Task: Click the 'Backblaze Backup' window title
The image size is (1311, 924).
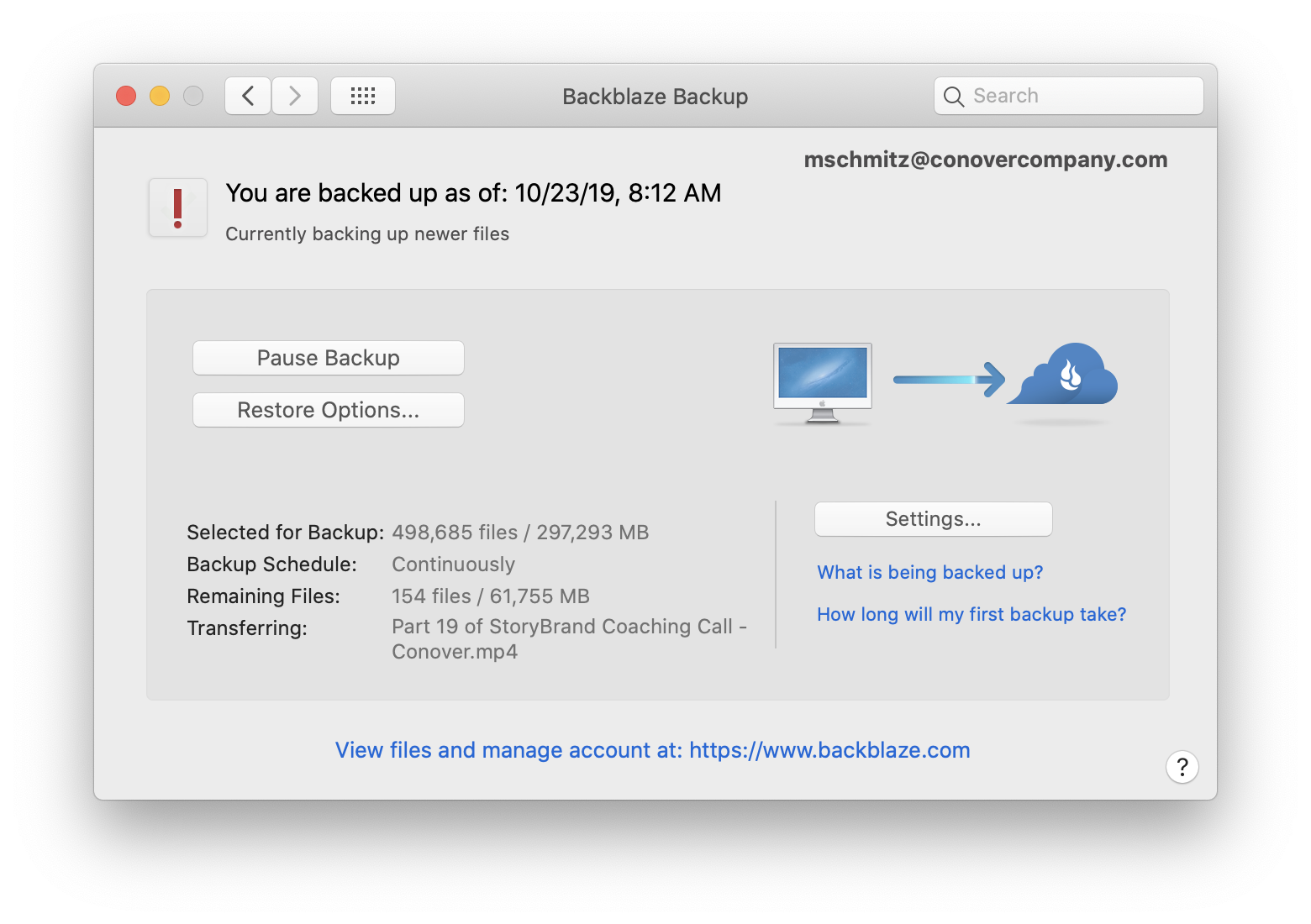Action: coord(655,97)
